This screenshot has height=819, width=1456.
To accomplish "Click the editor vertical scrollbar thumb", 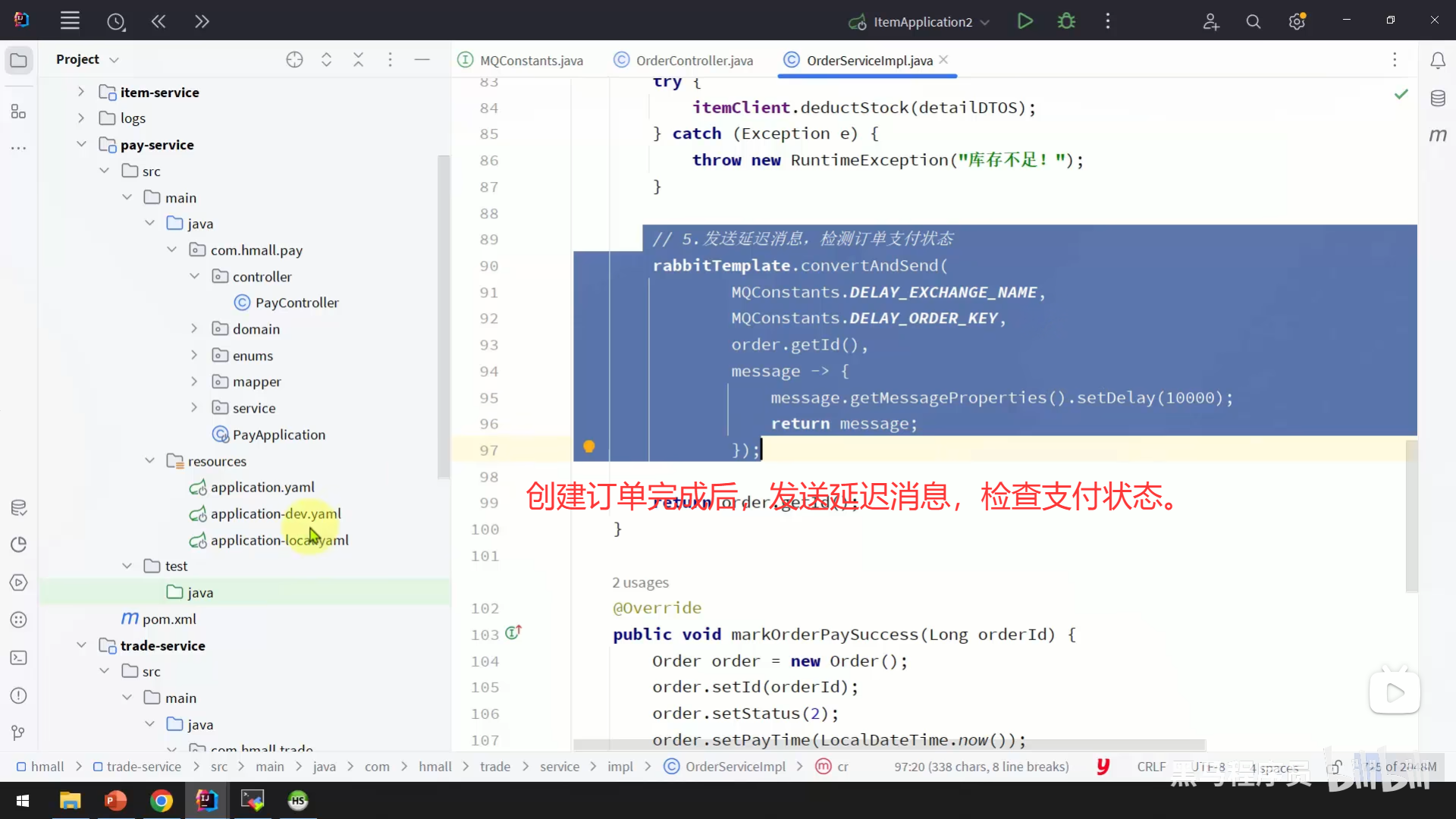I will tap(1411, 516).
